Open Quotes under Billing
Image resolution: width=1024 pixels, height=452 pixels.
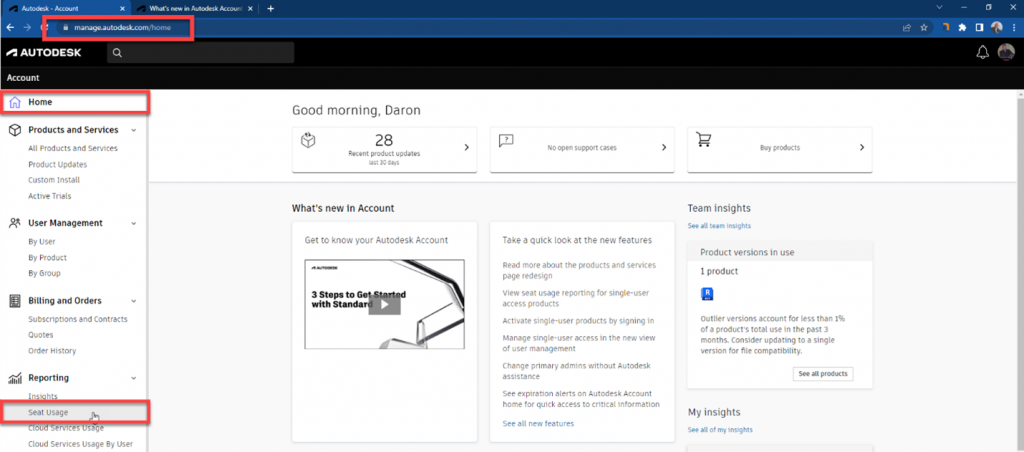coord(40,335)
